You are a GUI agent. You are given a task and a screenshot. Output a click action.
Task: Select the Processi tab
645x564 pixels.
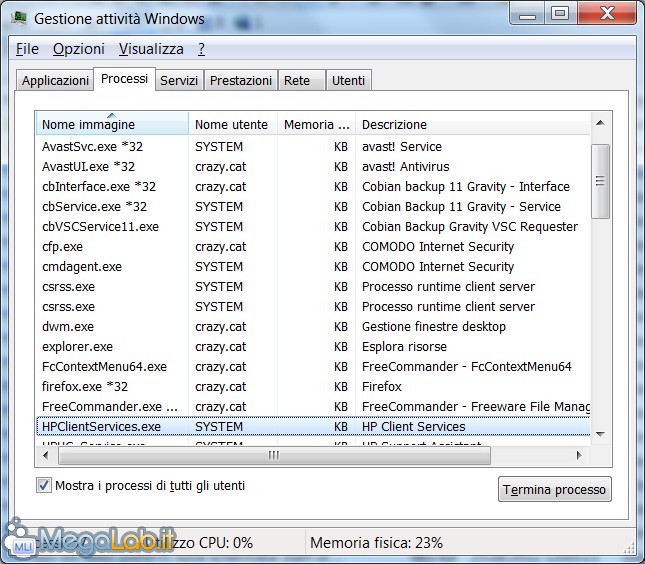[124, 79]
